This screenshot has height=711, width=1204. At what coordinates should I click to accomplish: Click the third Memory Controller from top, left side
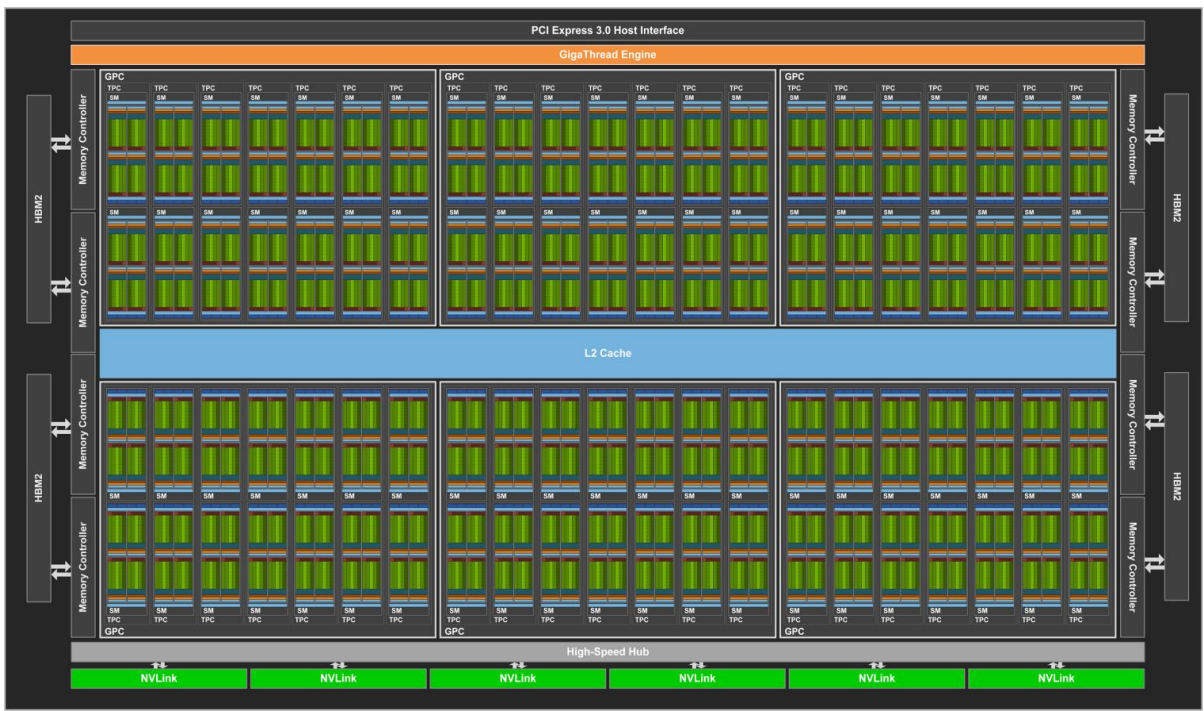(x=83, y=424)
